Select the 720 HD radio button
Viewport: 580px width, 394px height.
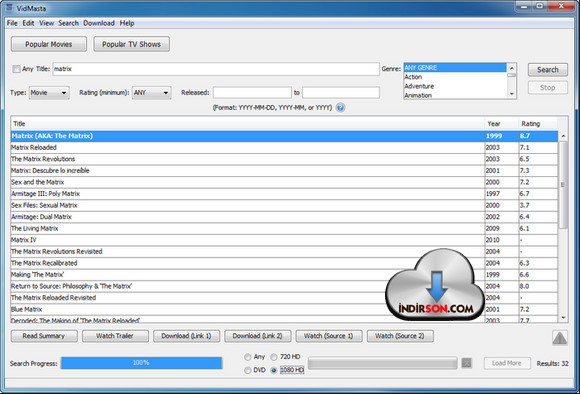point(274,357)
